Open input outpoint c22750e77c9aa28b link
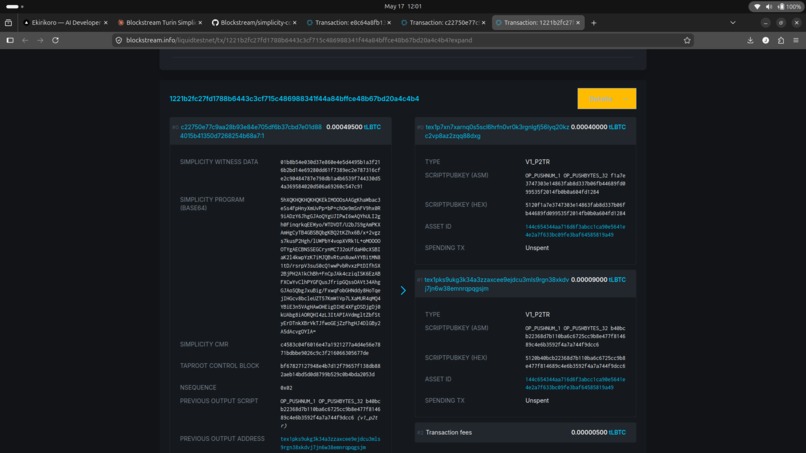The image size is (806, 453). pyautogui.click(x=251, y=131)
